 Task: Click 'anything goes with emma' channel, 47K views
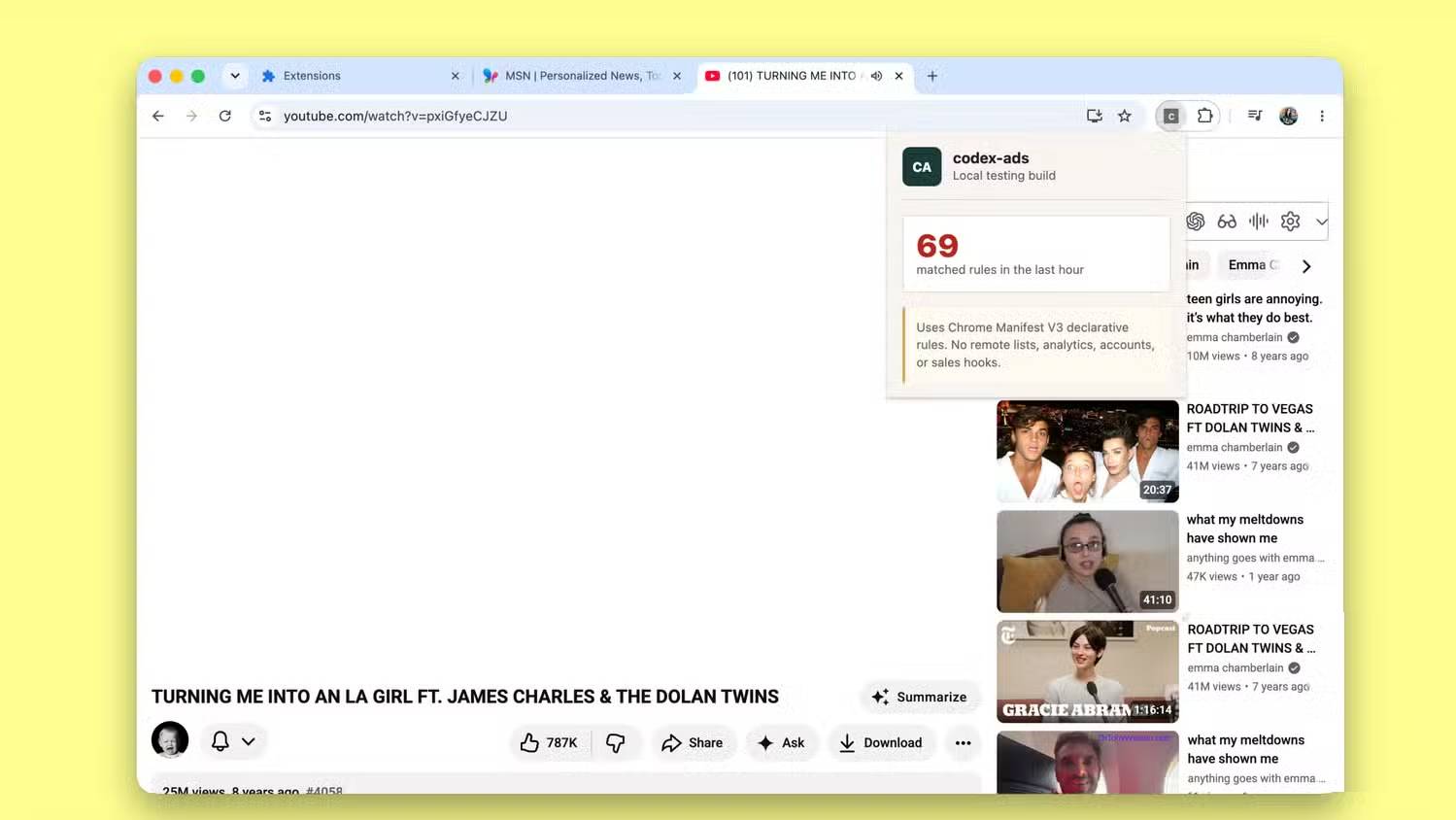[1255, 558]
